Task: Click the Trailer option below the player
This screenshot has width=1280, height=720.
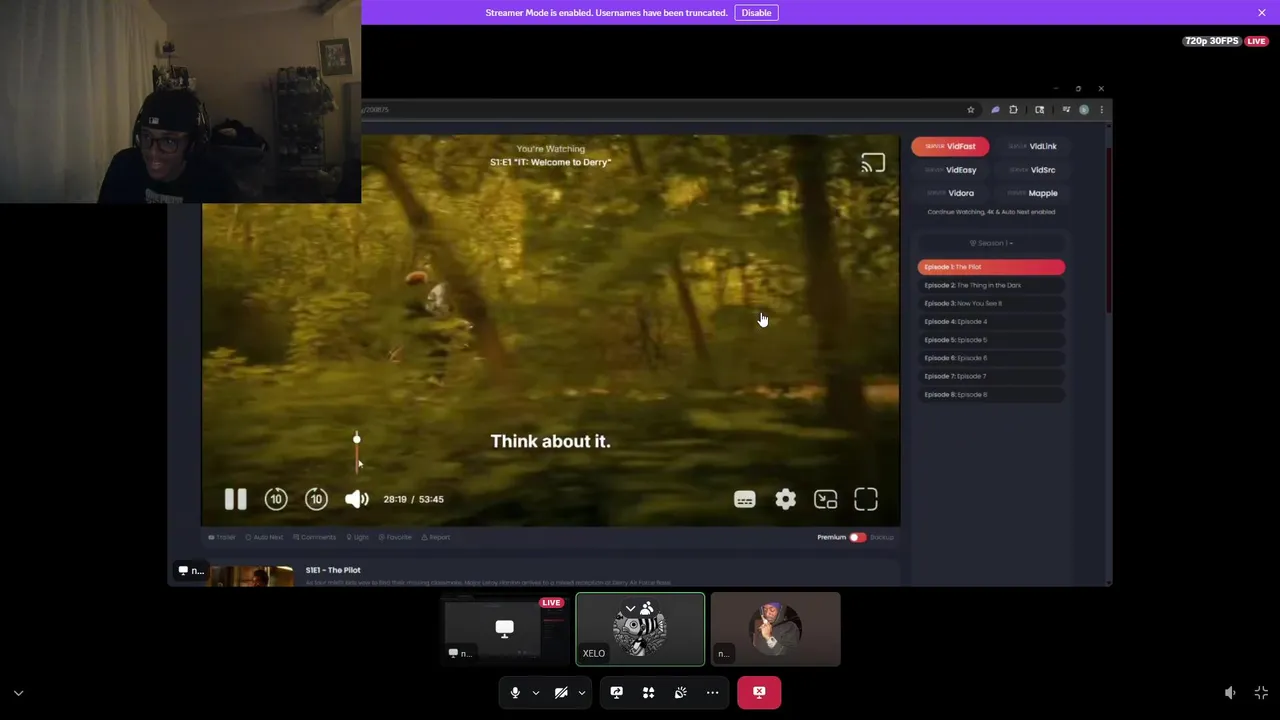Action: (x=222, y=537)
